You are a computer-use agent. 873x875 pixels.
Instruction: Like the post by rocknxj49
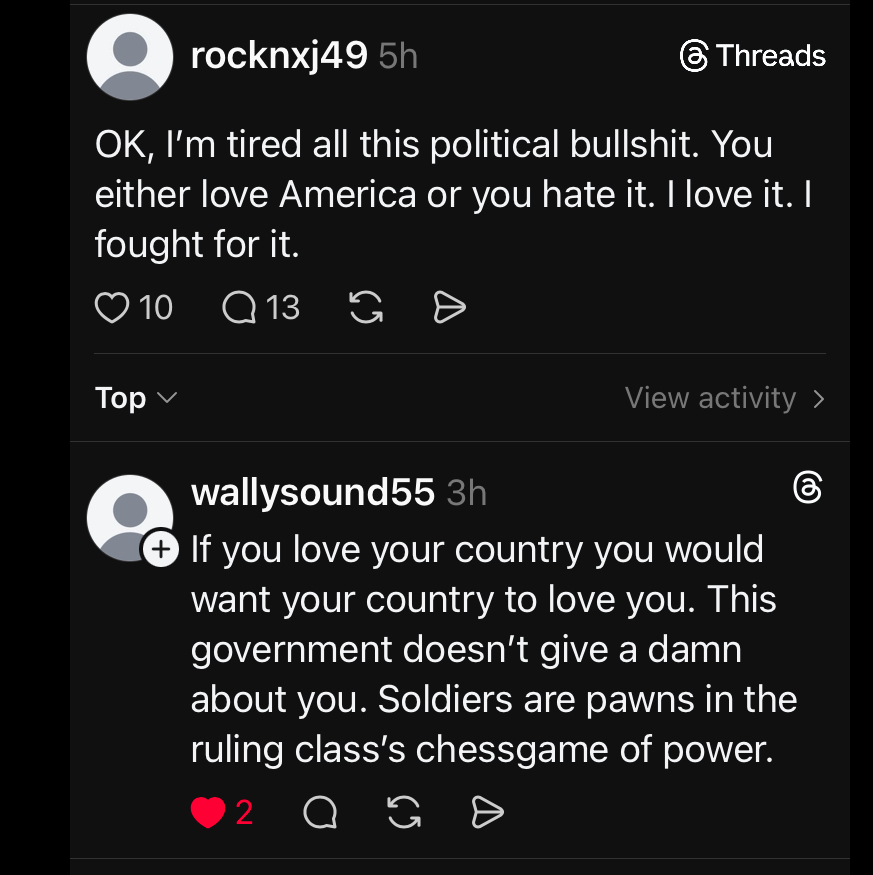pyautogui.click(x=112, y=308)
